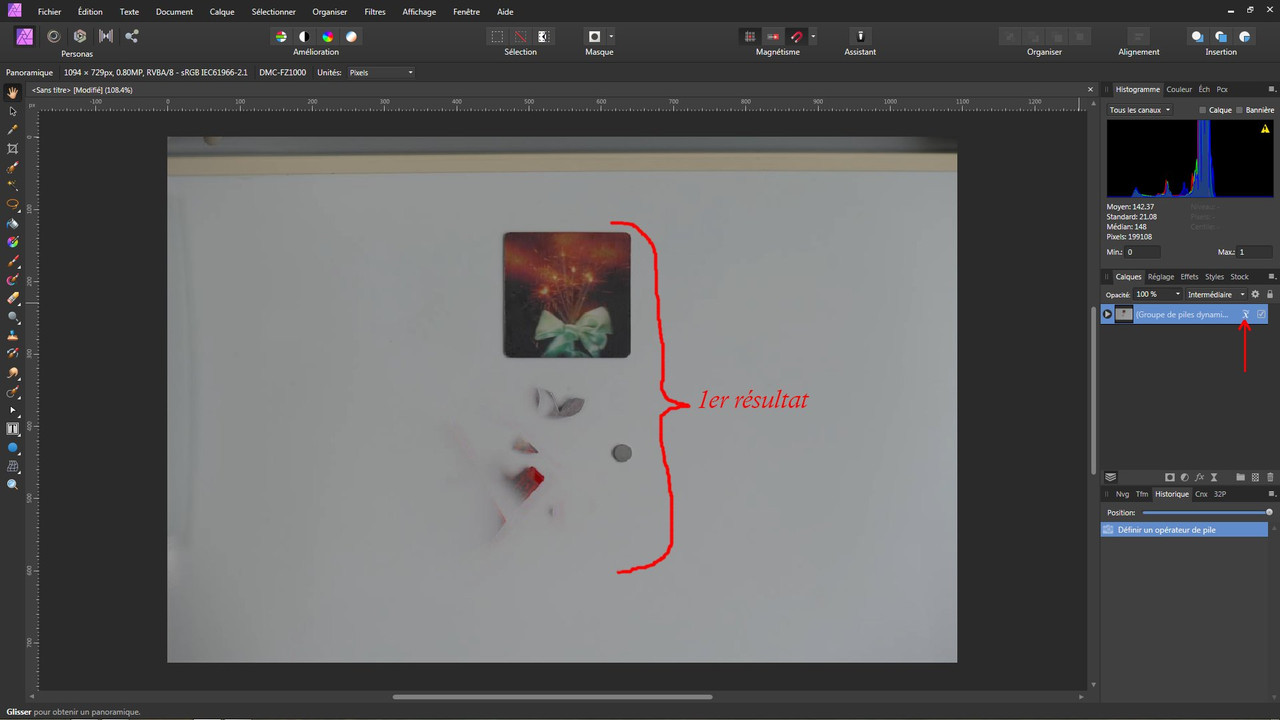Open the Unités Pixels selector

click(x=380, y=72)
